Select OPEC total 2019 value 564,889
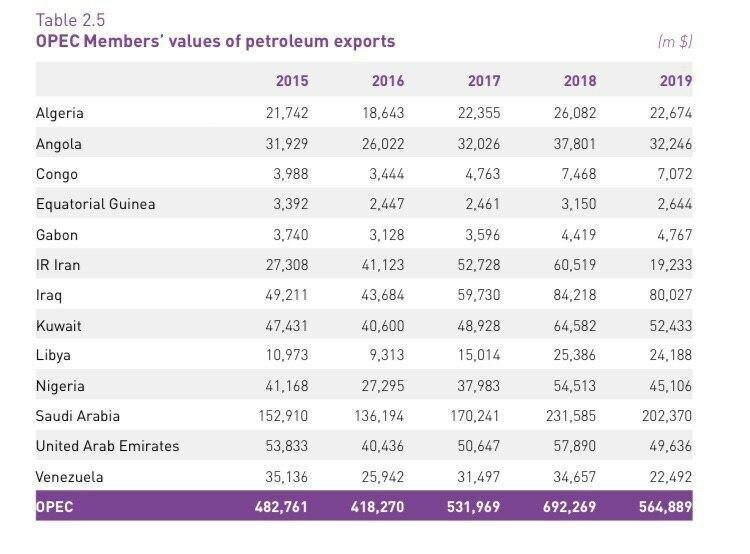This screenshot has height=554, width=750. click(x=665, y=507)
